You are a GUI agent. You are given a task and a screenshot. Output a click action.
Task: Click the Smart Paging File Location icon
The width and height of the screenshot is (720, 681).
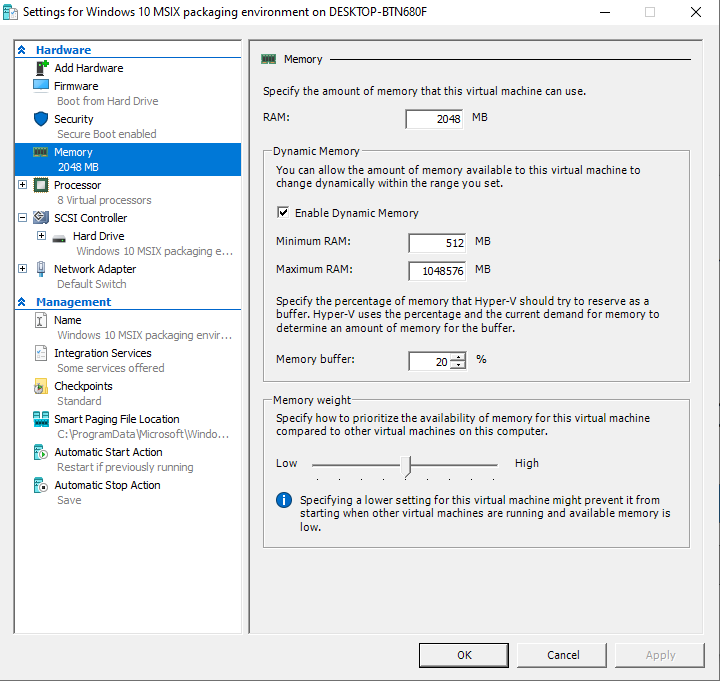pos(41,419)
